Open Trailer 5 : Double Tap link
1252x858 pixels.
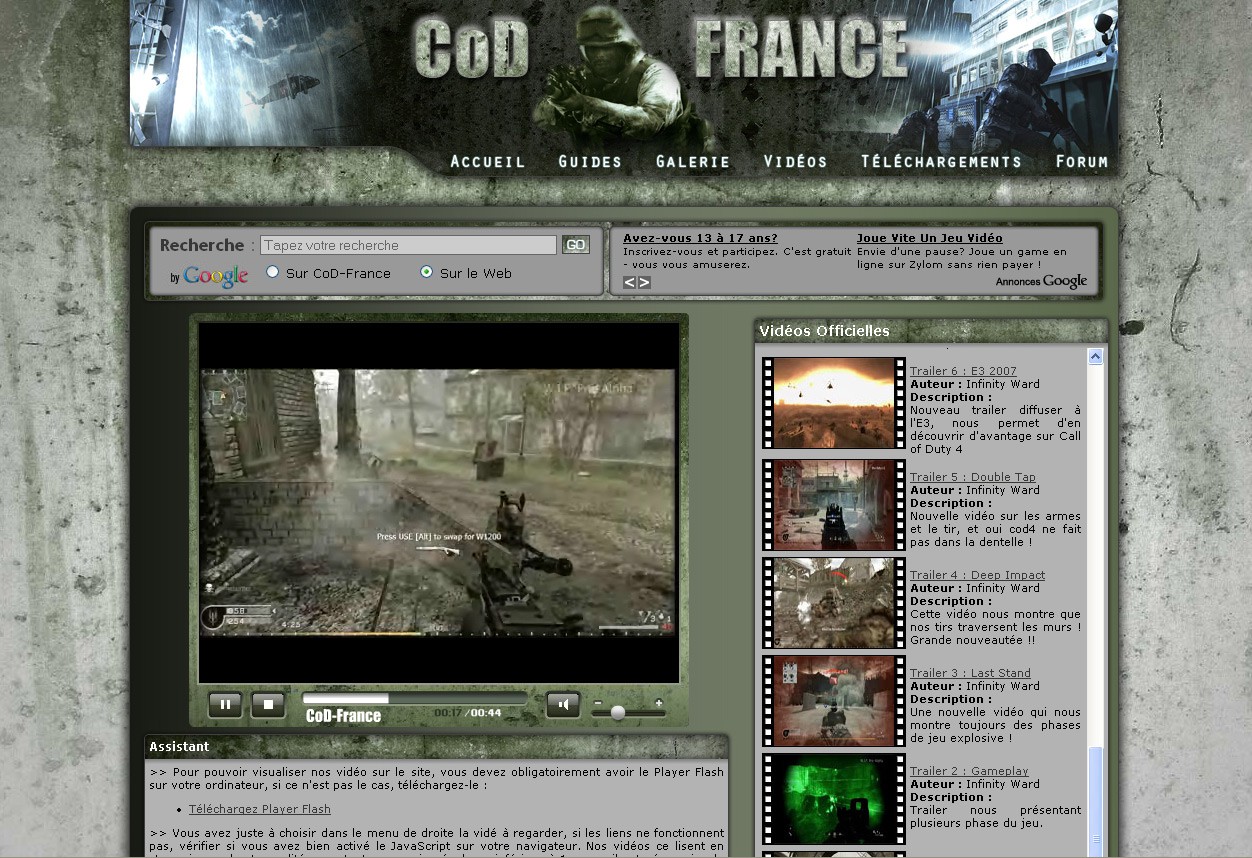(x=973, y=477)
